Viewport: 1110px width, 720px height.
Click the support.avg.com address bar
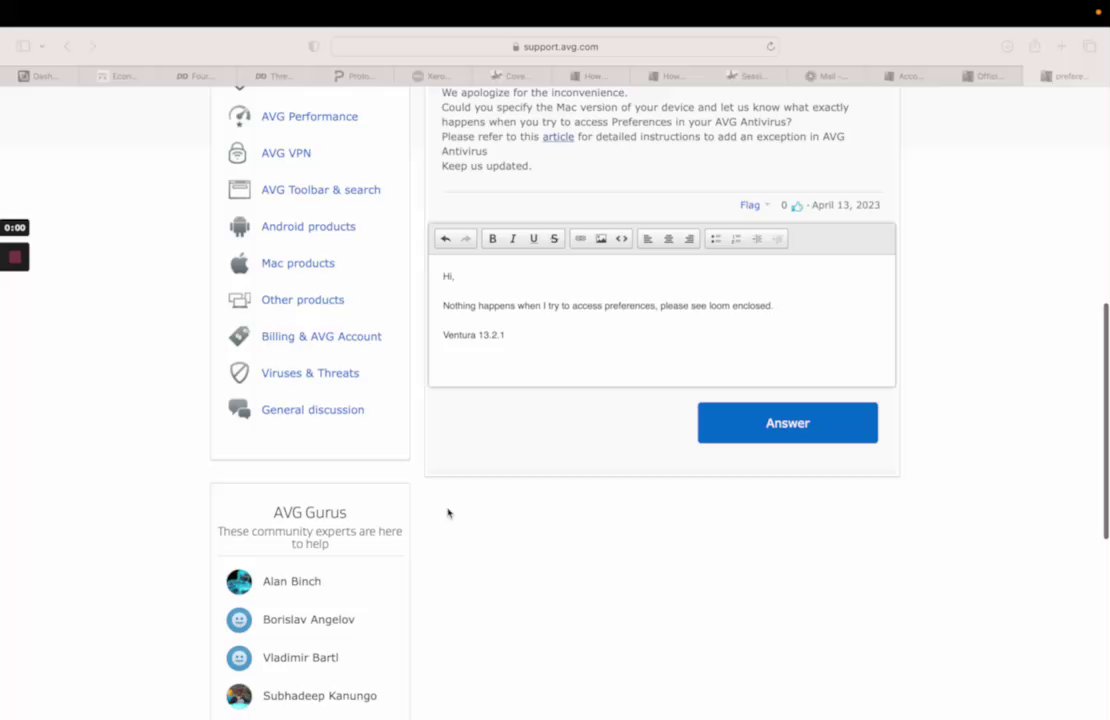point(555,47)
